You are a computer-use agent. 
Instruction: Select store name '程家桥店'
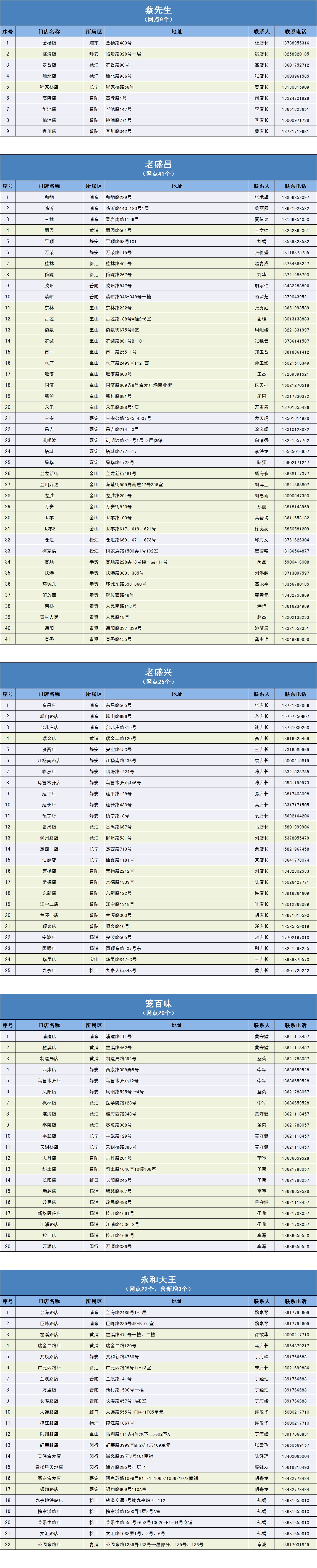click(x=49, y=87)
